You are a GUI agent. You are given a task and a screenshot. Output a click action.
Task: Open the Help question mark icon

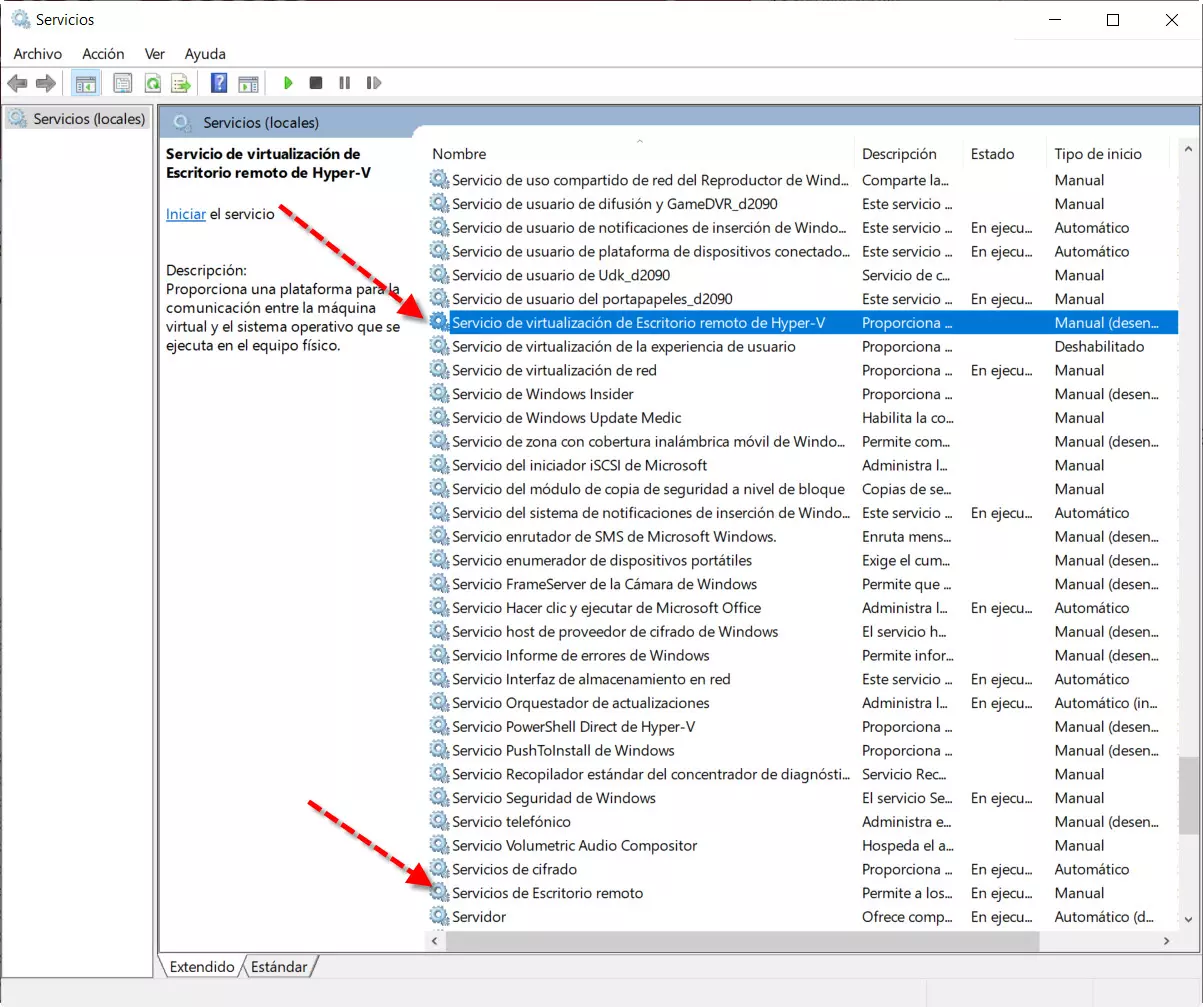click(x=219, y=83)
